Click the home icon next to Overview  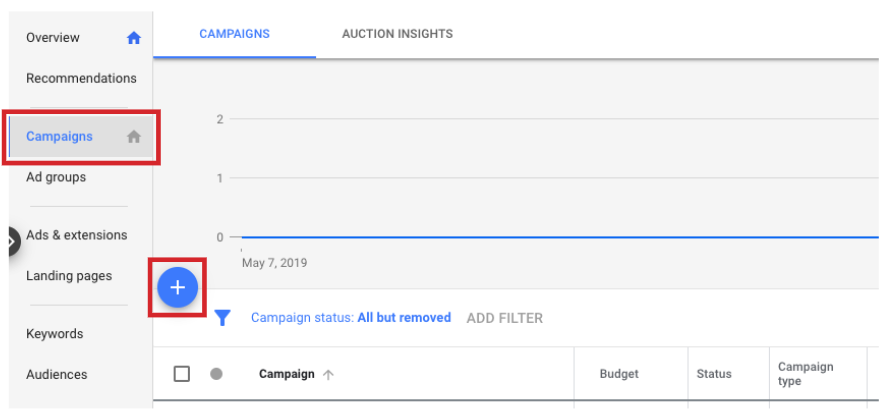tap(134, 38)
